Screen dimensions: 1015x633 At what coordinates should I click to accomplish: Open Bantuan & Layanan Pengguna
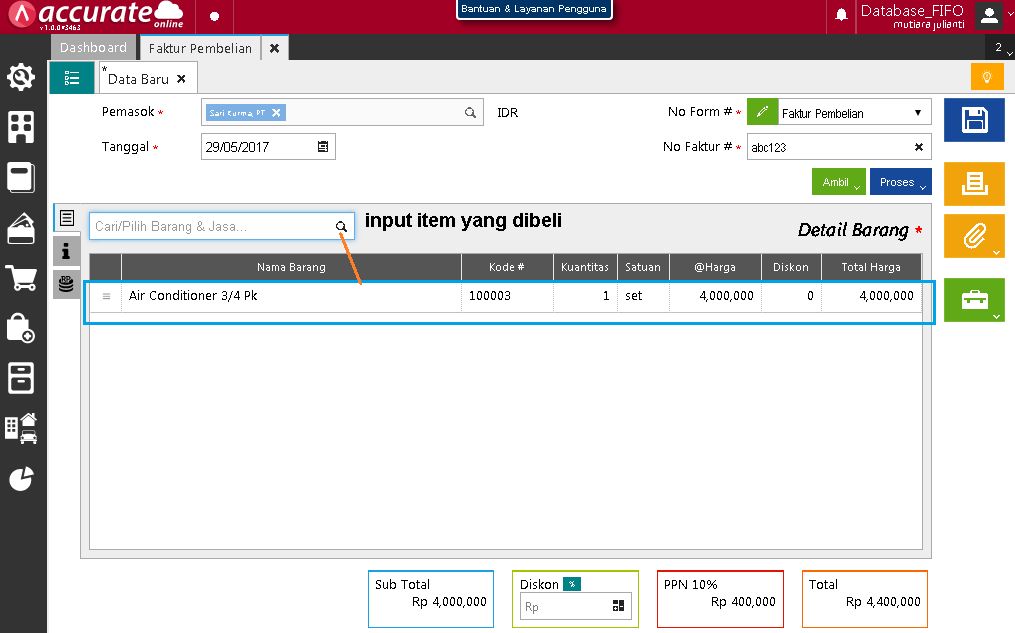point(534,8)
